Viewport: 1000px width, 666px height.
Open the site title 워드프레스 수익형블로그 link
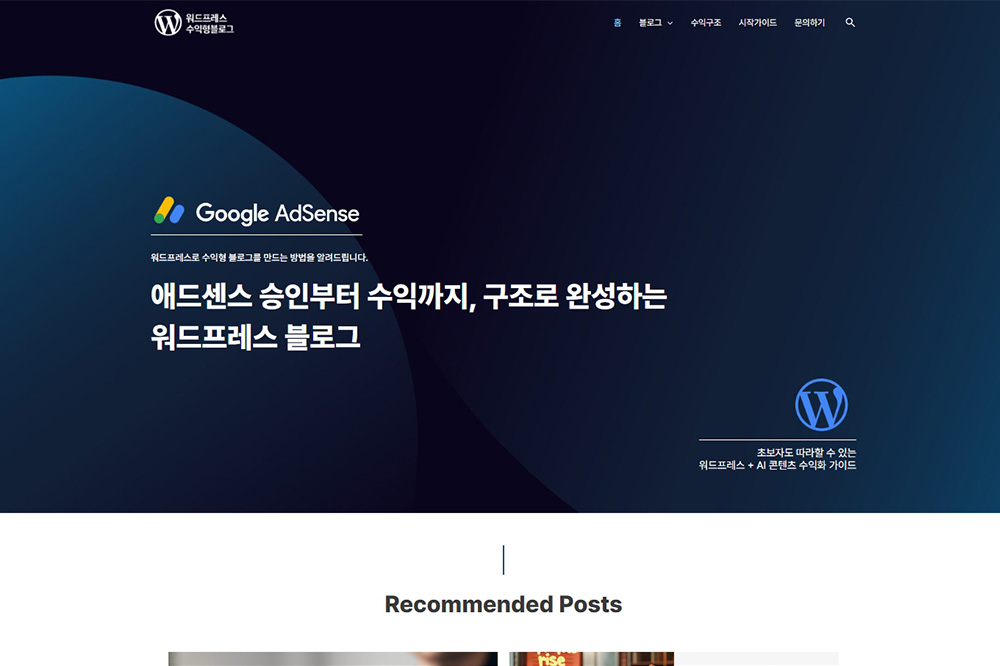click(210, 23)
